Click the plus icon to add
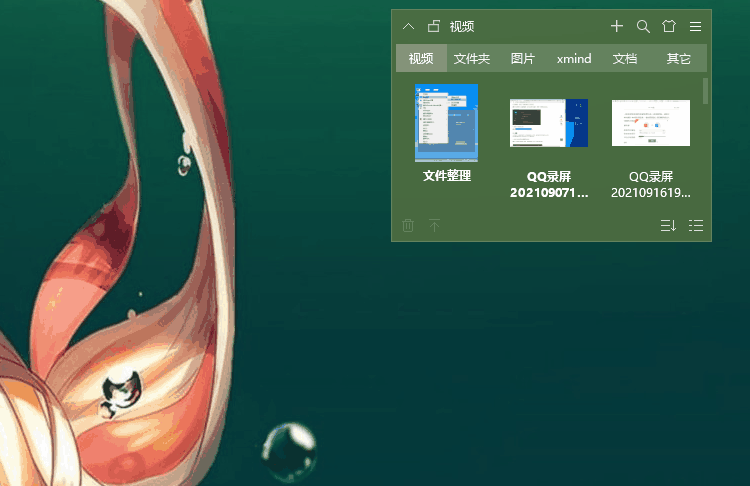The image size is (750, 486). pos(617,26)
